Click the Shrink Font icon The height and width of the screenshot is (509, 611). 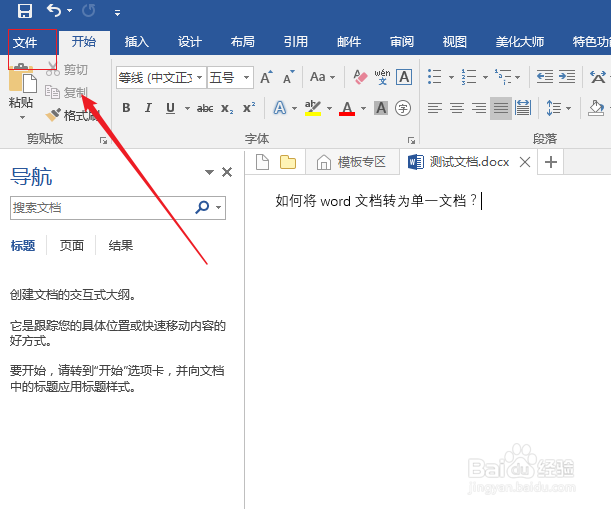pyautogui.click(x=289, y=77)
